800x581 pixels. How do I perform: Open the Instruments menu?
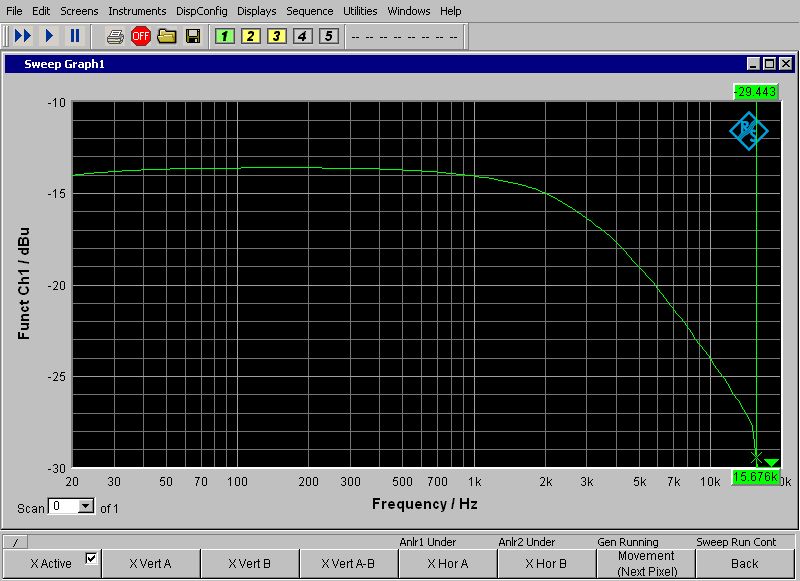pyautogui.click(x=137, y=11)
